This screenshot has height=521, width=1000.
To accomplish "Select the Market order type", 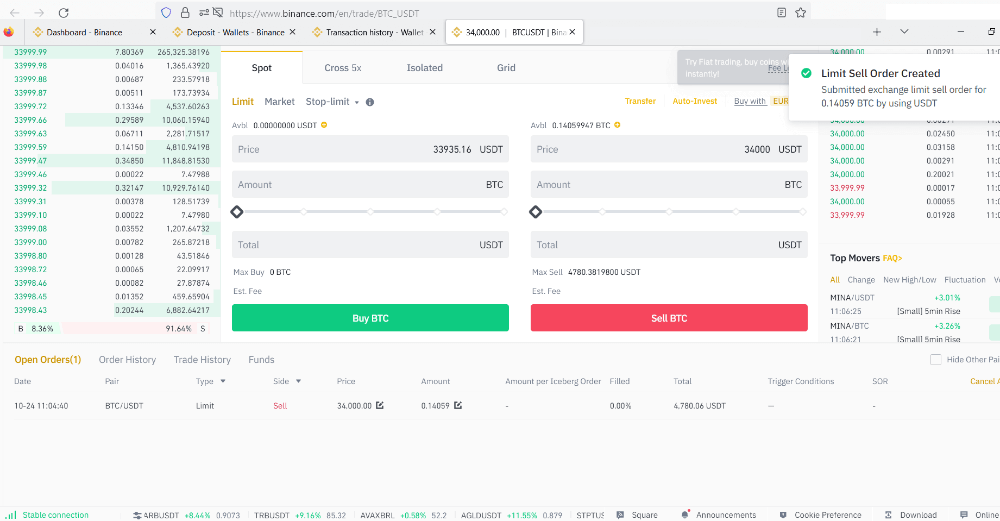I will (x=279, y=102).
